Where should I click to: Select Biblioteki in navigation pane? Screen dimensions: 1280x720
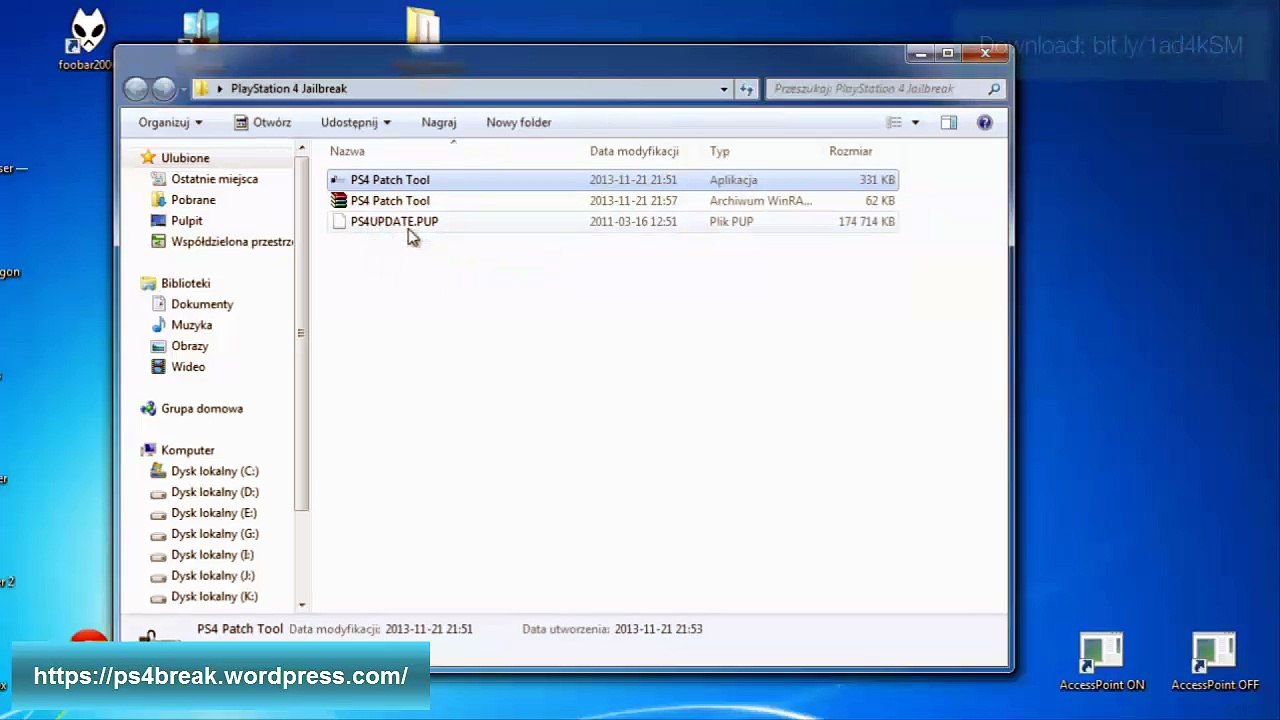click(185, 283)
